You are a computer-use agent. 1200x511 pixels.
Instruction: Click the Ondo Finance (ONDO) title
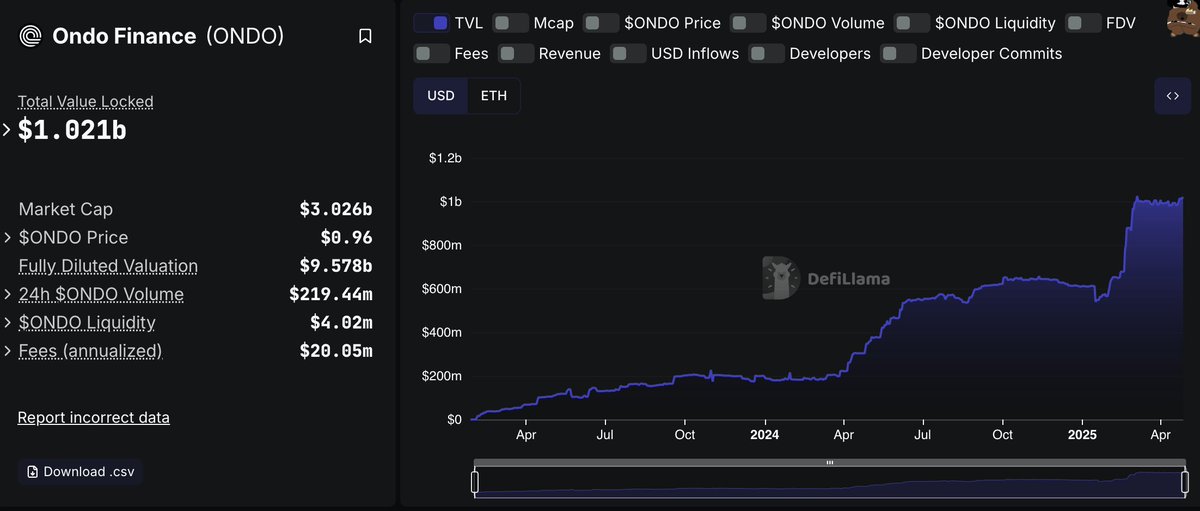pos(168,36)
